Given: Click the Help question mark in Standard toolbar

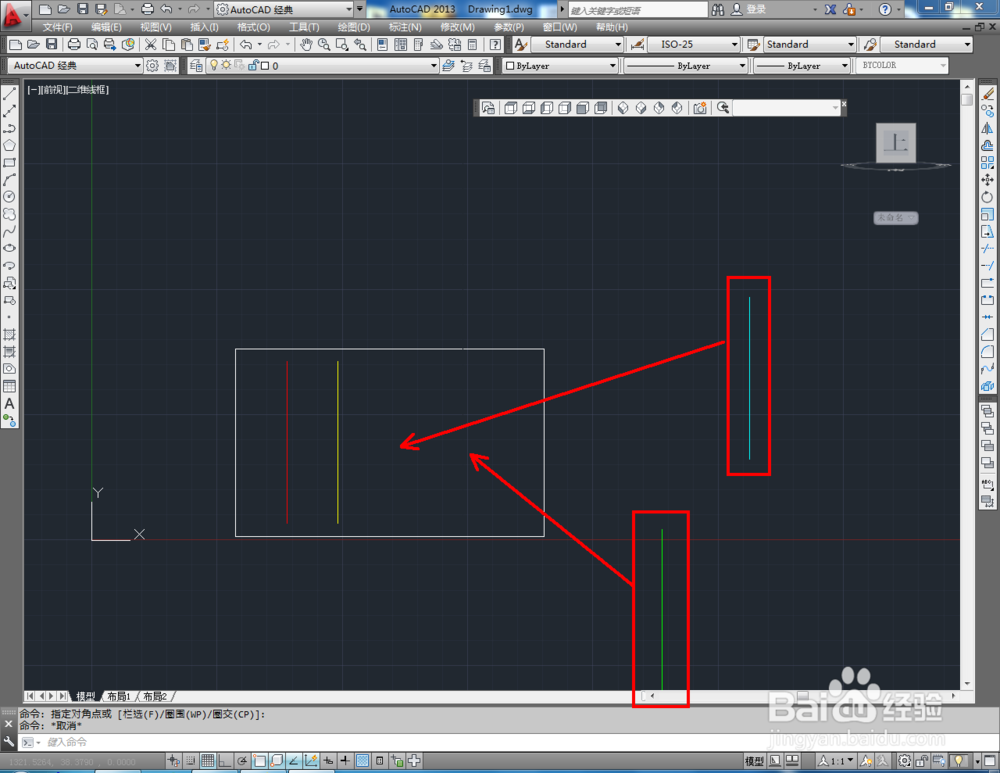Looking at the screenshot, I should 495,44.
